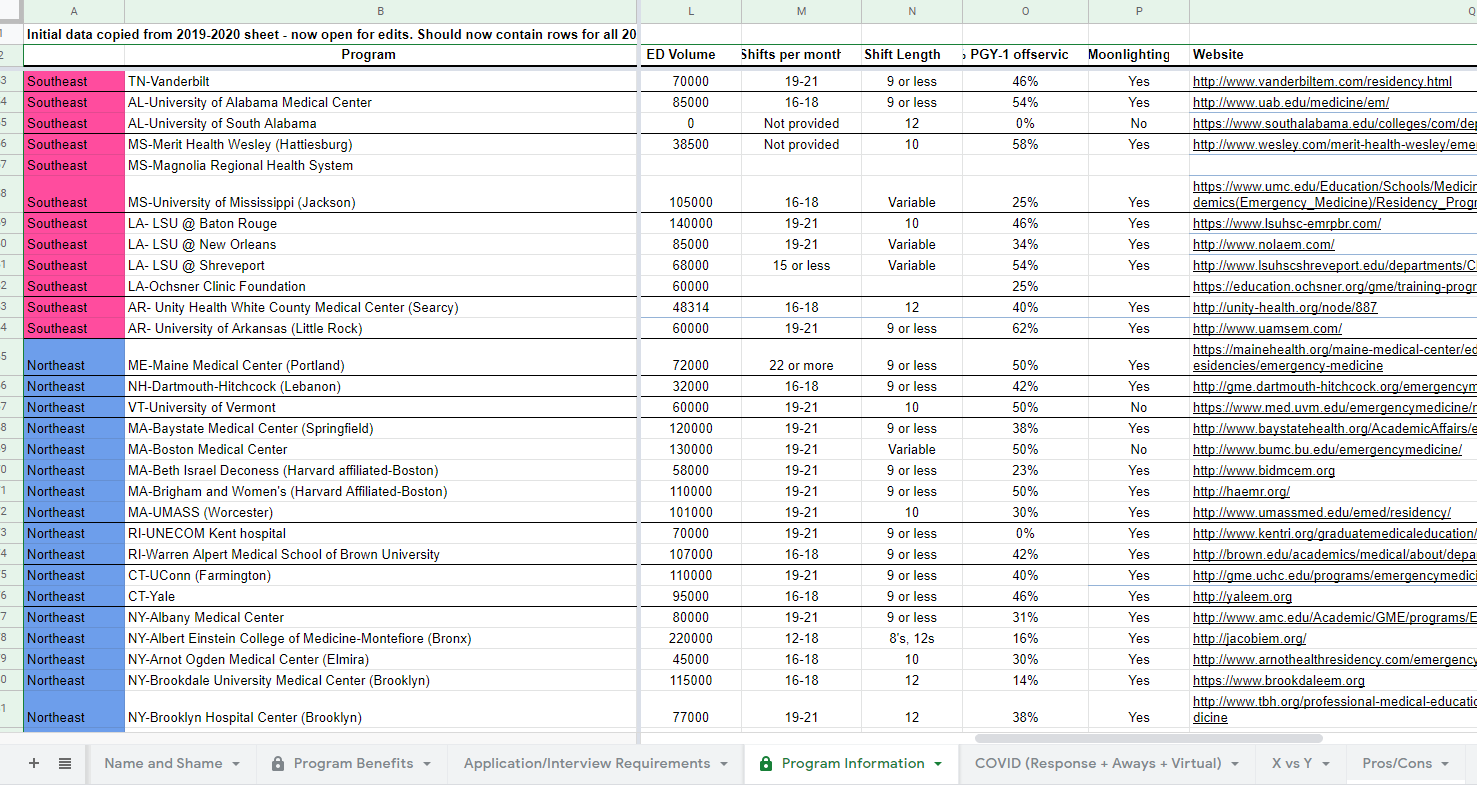Select column N header
The image size is (1477, 785).
pyautogui.click(x=912, y=11)
